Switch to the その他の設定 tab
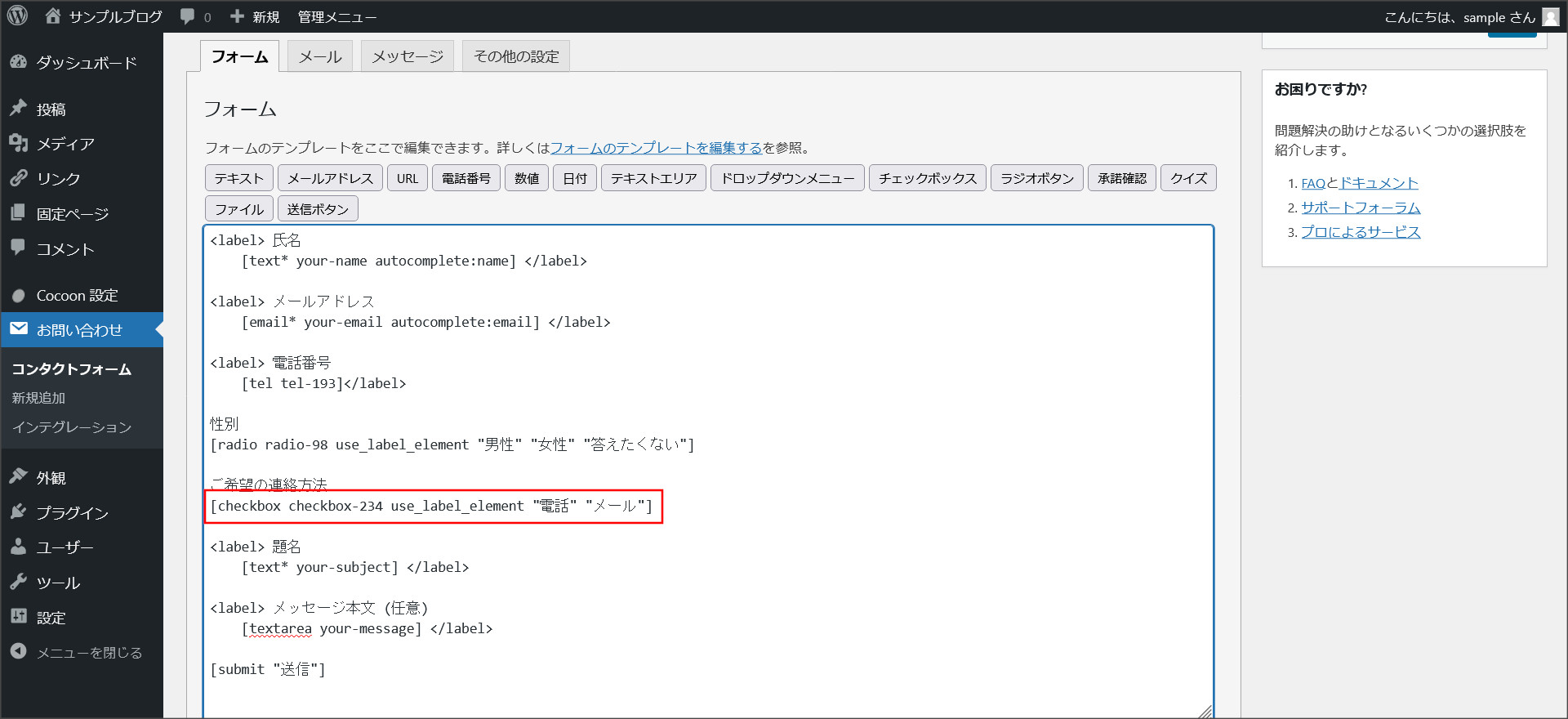Viewport: 1568px width, 719px height. pos(516,56)
